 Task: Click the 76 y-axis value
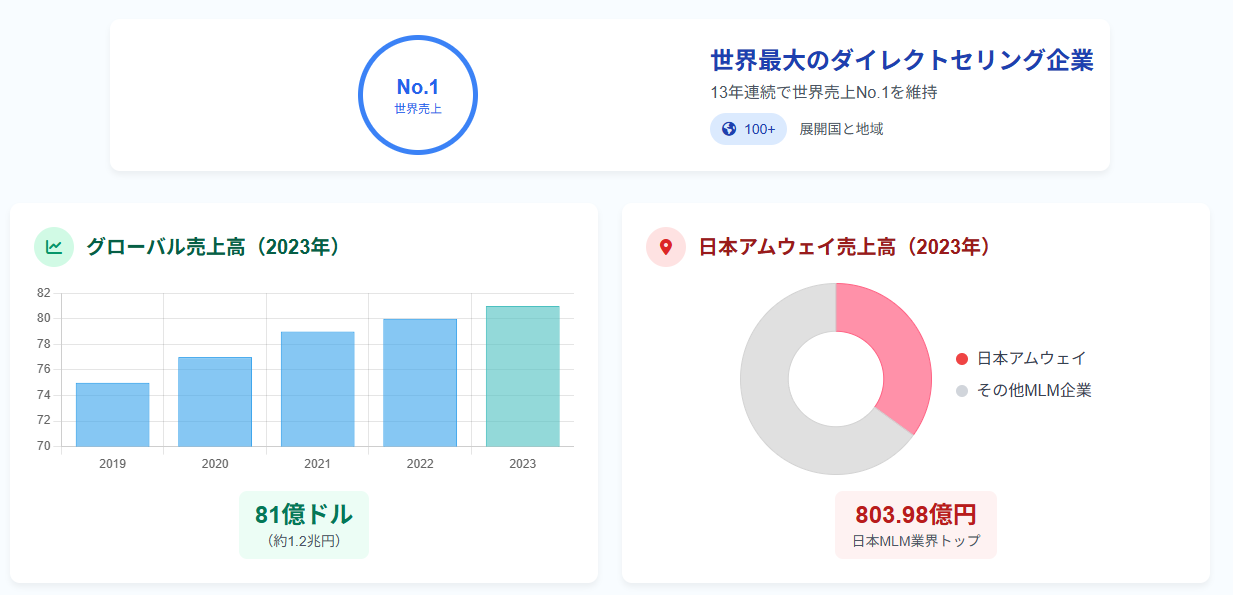click(x=43, y=370)
